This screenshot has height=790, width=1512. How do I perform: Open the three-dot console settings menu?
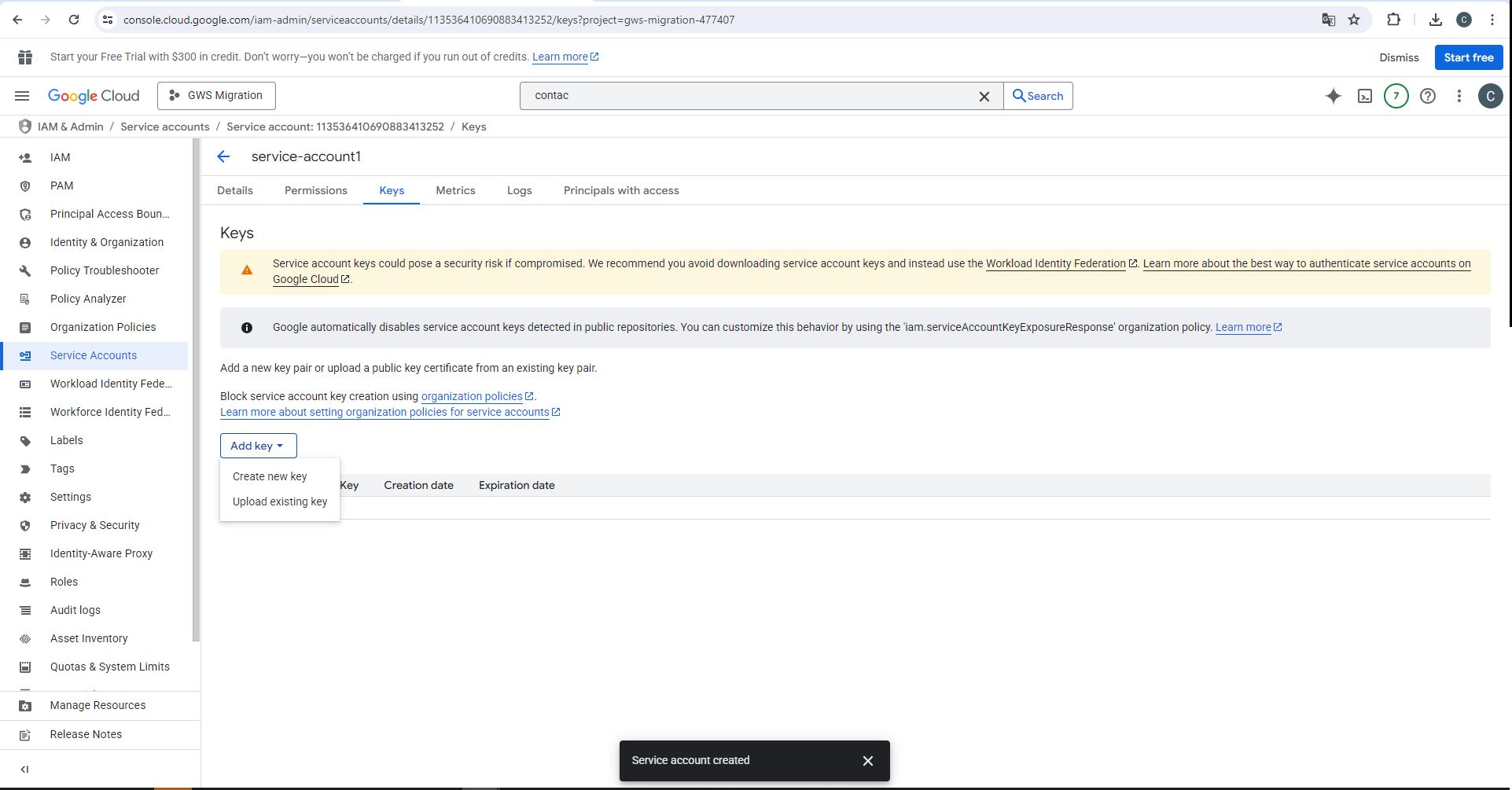point(1459,96)
